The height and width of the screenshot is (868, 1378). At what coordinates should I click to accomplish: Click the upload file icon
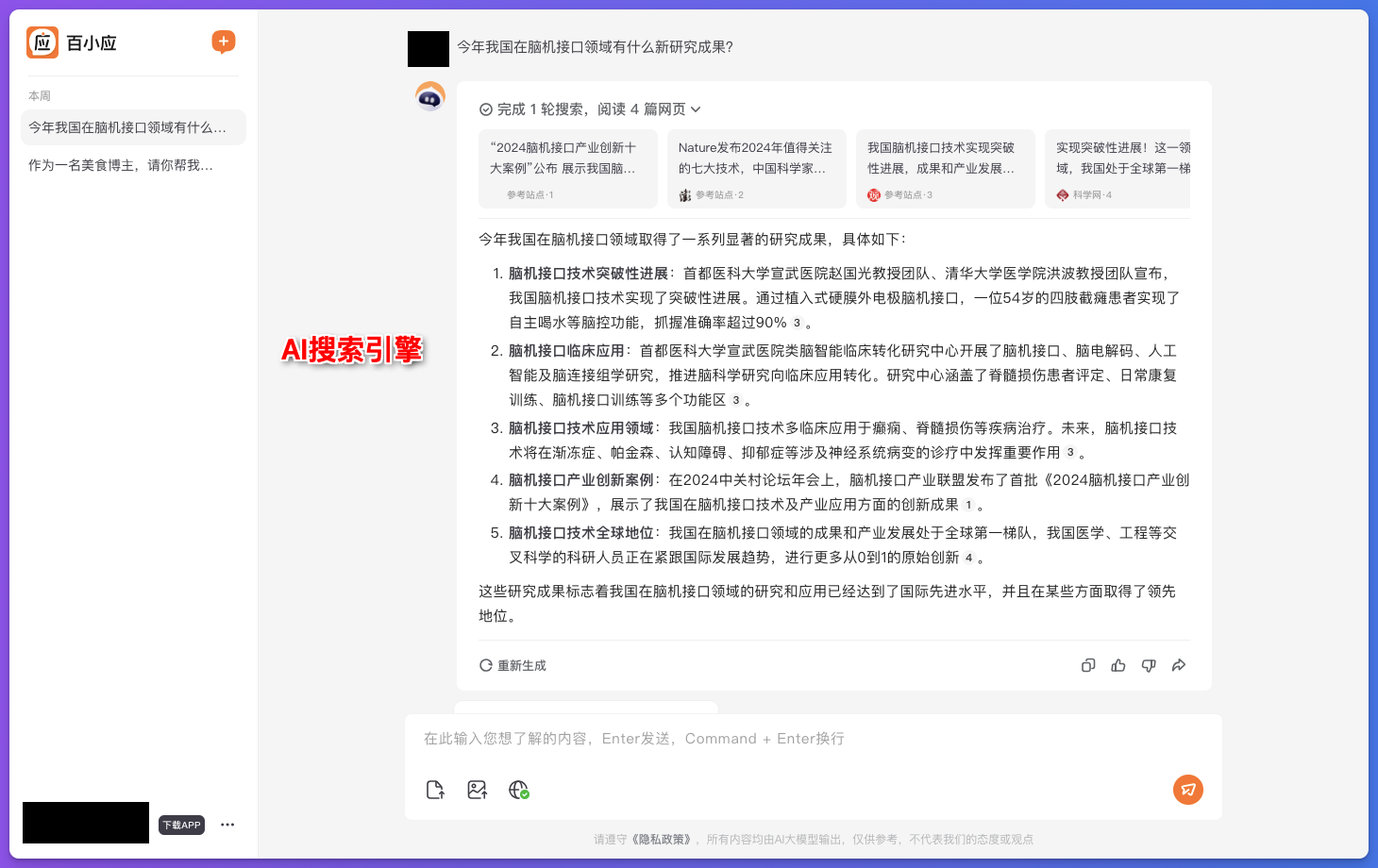435,790
